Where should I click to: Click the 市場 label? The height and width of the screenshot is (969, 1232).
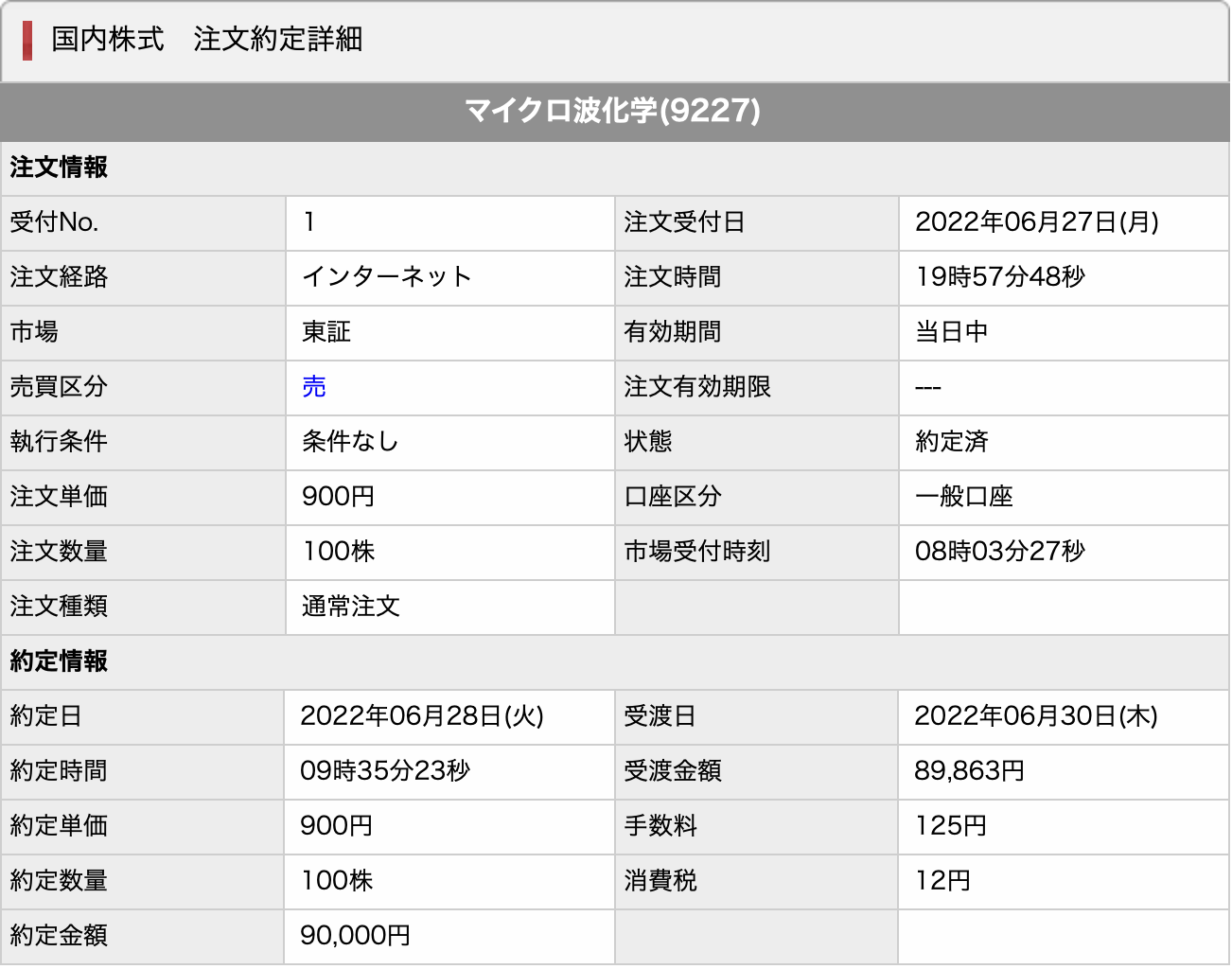point(34,332)
